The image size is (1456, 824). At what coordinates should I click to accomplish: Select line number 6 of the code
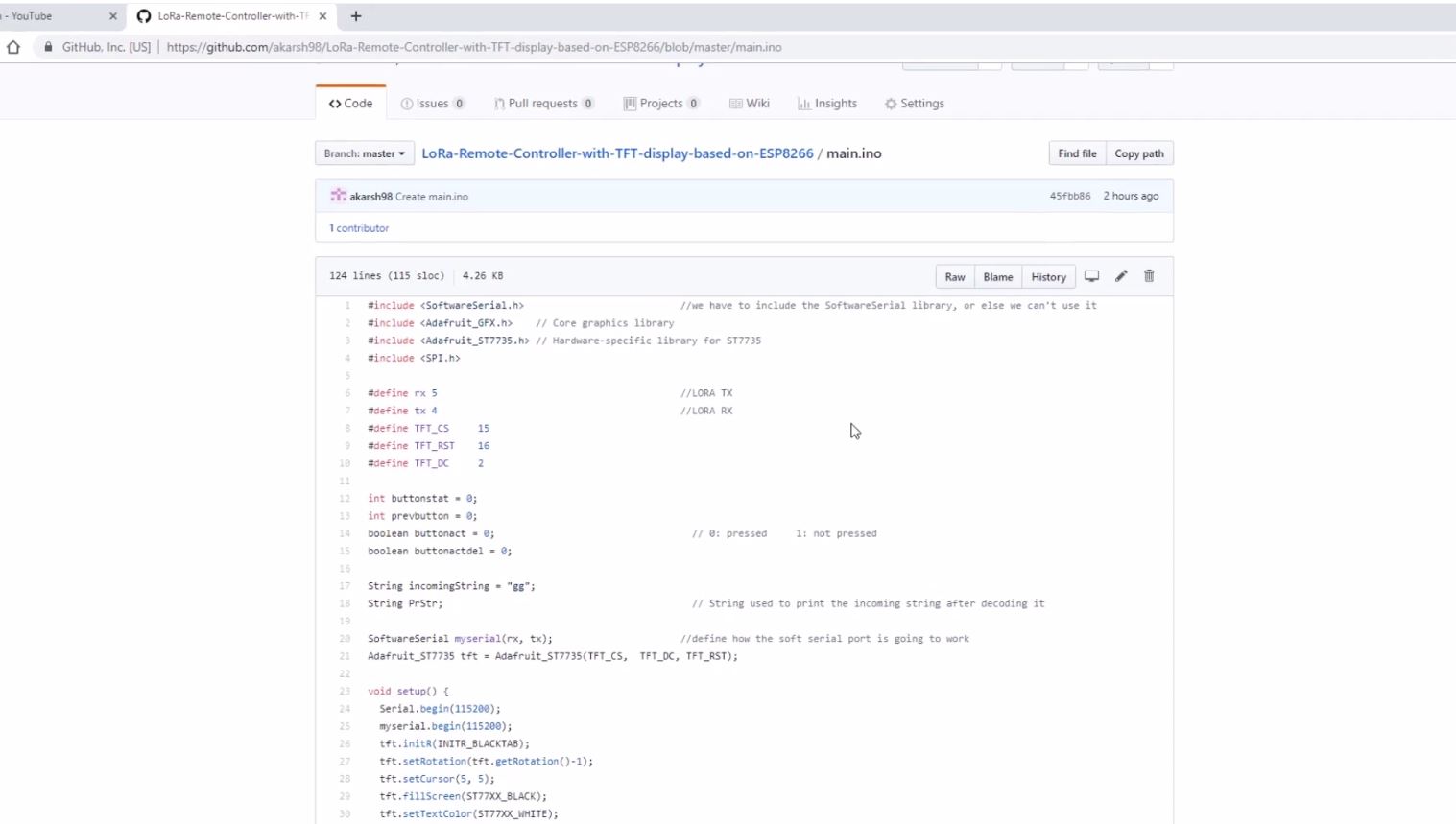click(347, 393)
